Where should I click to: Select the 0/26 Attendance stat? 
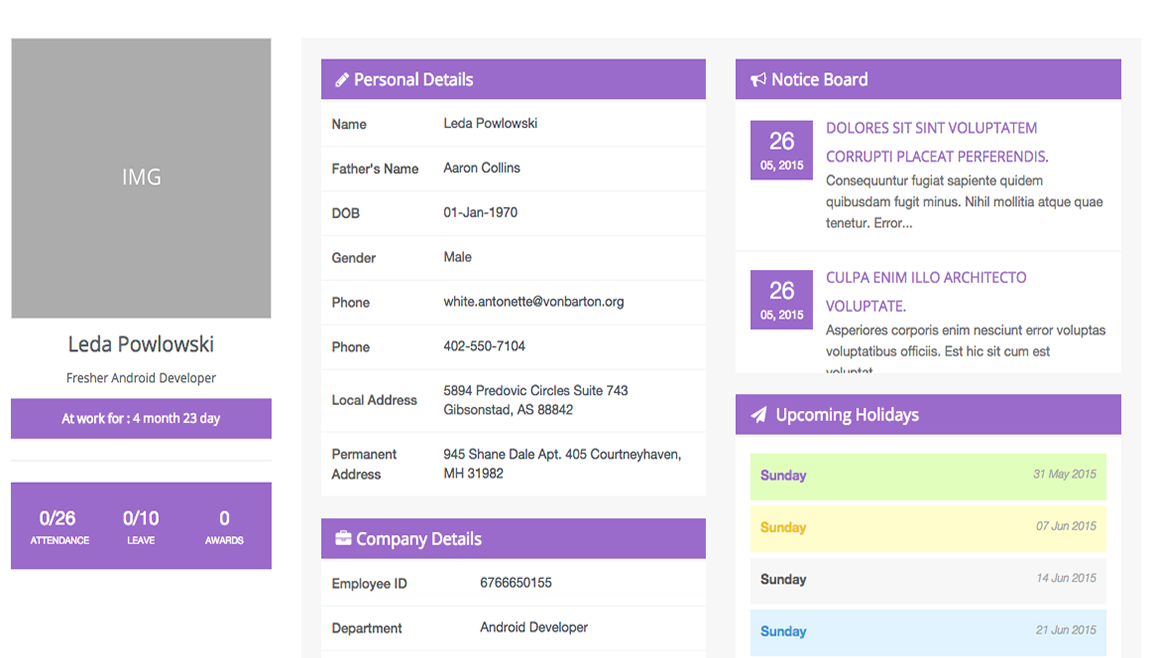tap(59, 526)
